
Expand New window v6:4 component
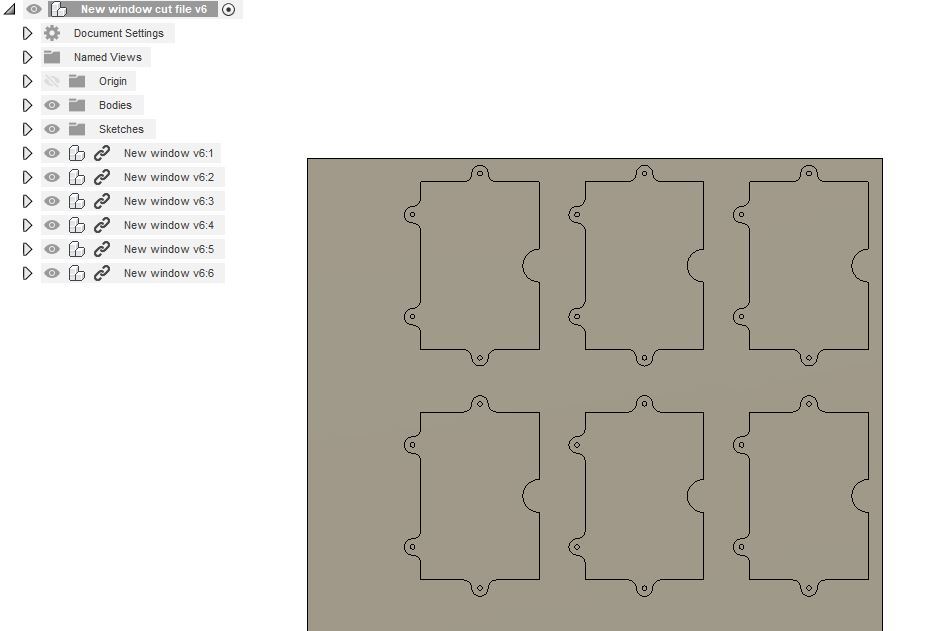point(27,225)
